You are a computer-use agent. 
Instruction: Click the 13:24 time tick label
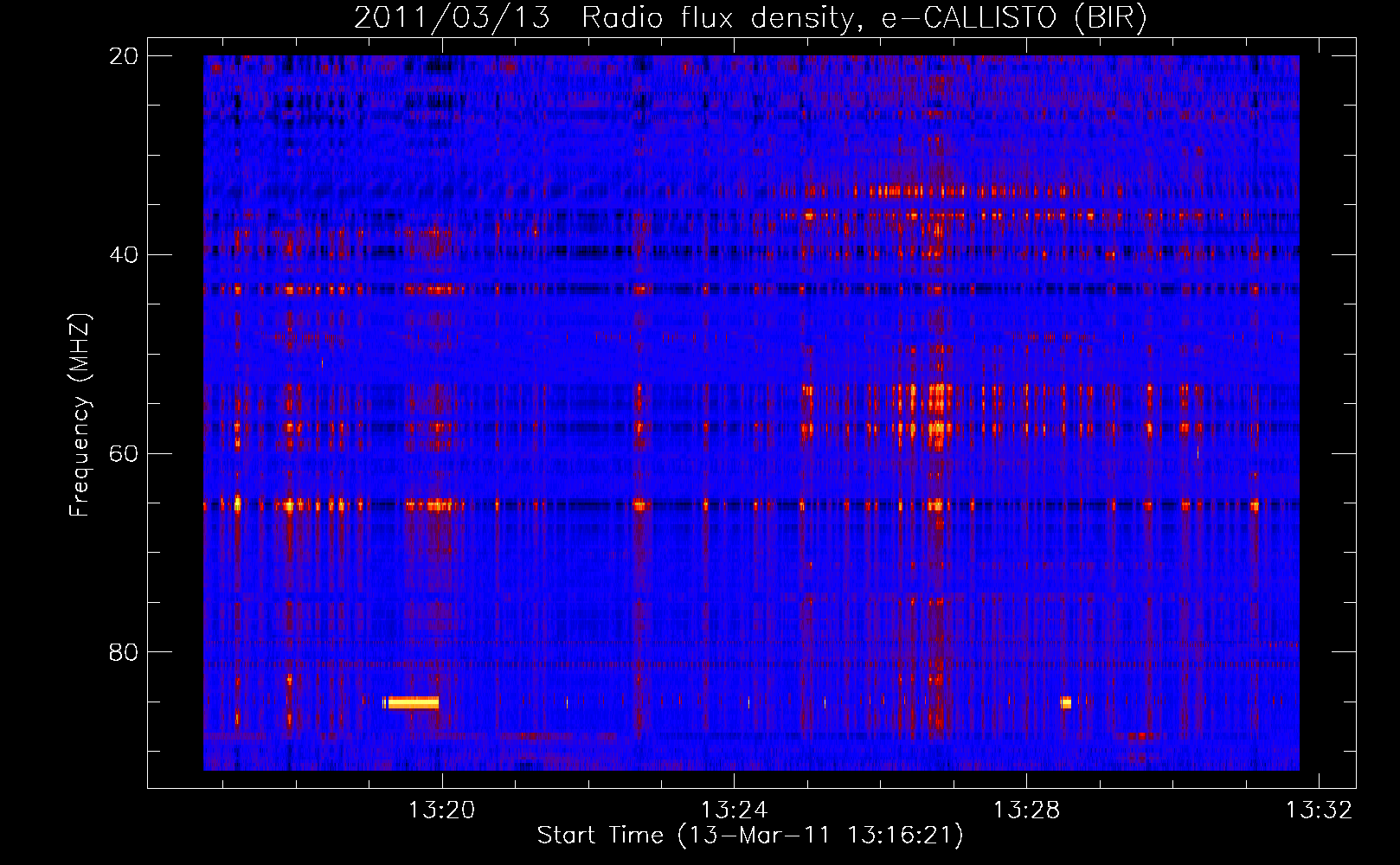point(734,811)
